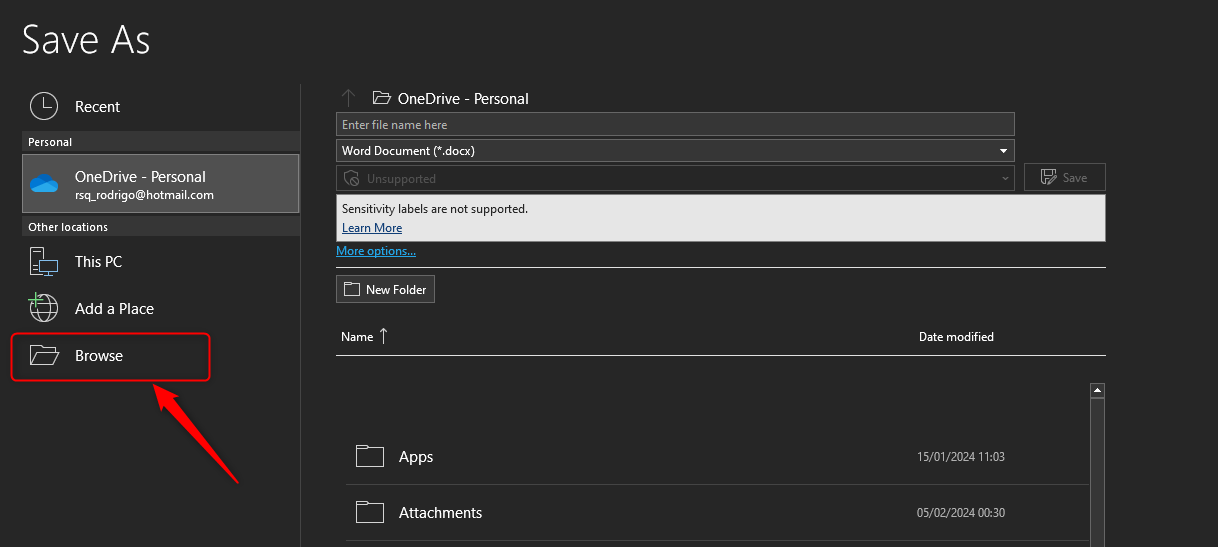
Task: Click the scrollbar up arrow
Action: 1097,391
